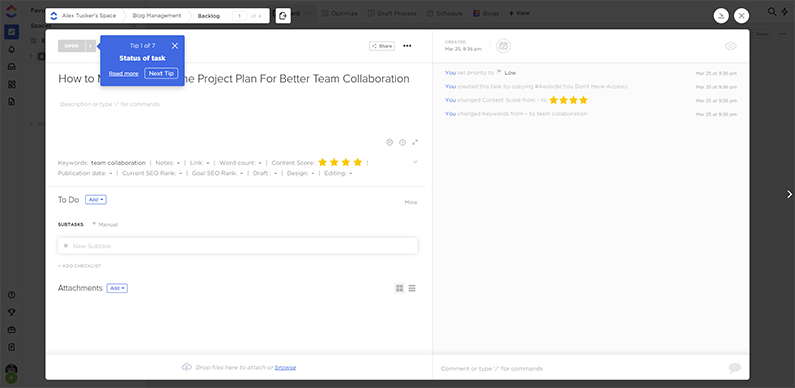The width and height of the screenshot is (795, 388).
Task: Click the templates face icon in description
Action: click(389, 143)
